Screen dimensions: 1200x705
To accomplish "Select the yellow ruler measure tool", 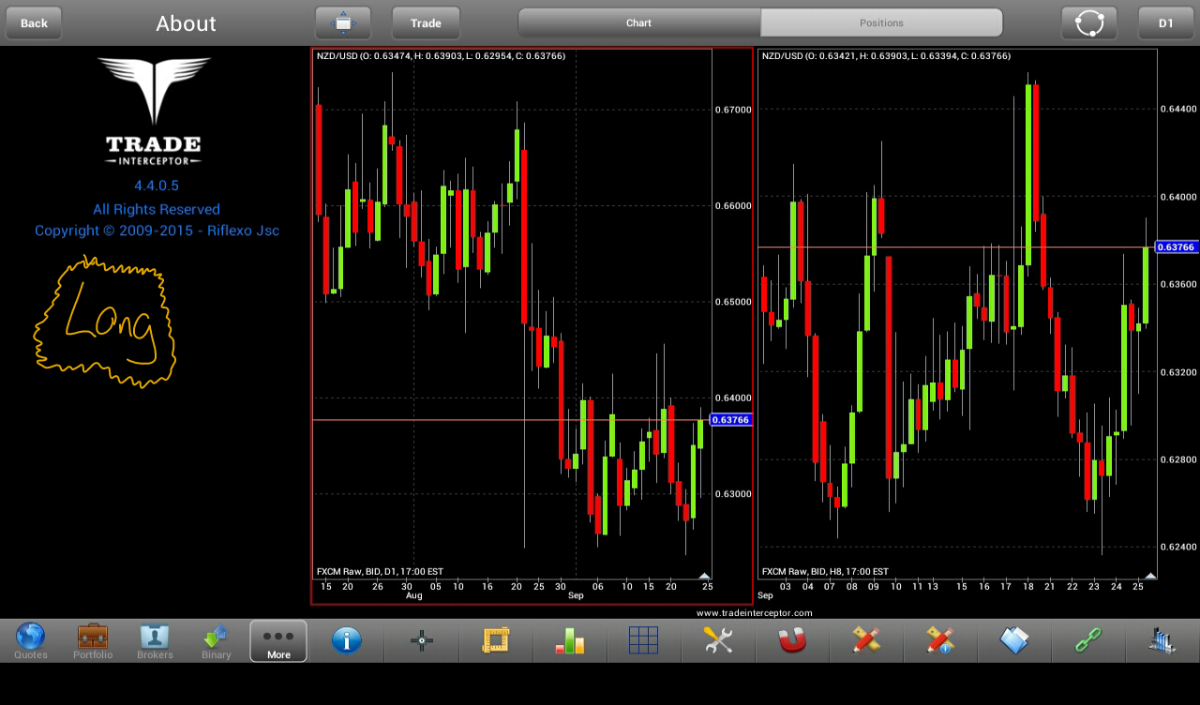I will (x=496, y=641).
